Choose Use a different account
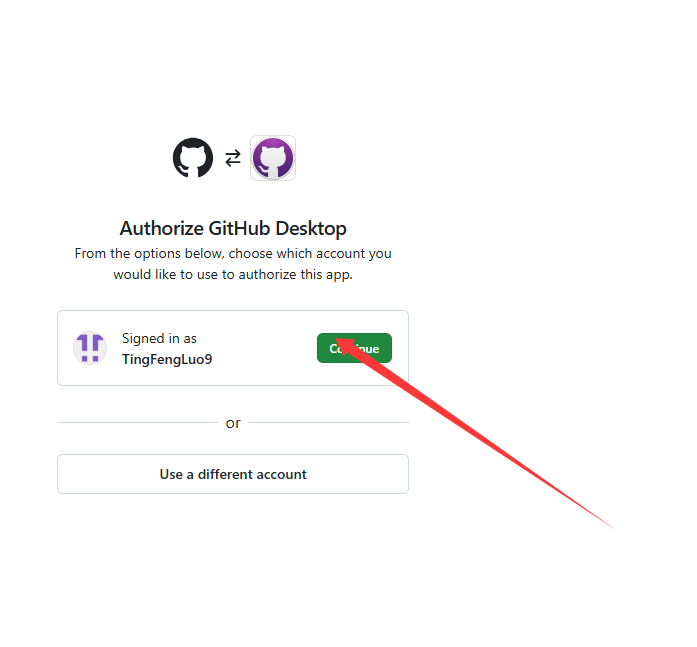697x647 pixels. click(x=233, y=474)
